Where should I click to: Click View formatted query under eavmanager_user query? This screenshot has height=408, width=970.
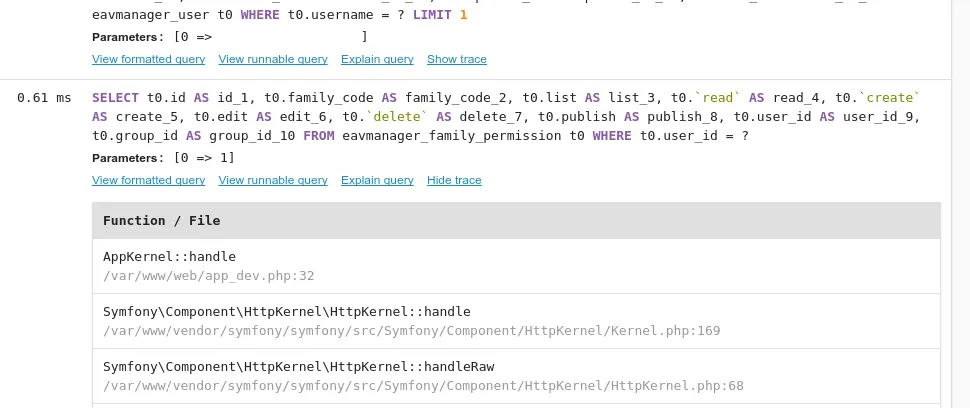(148, 59)
